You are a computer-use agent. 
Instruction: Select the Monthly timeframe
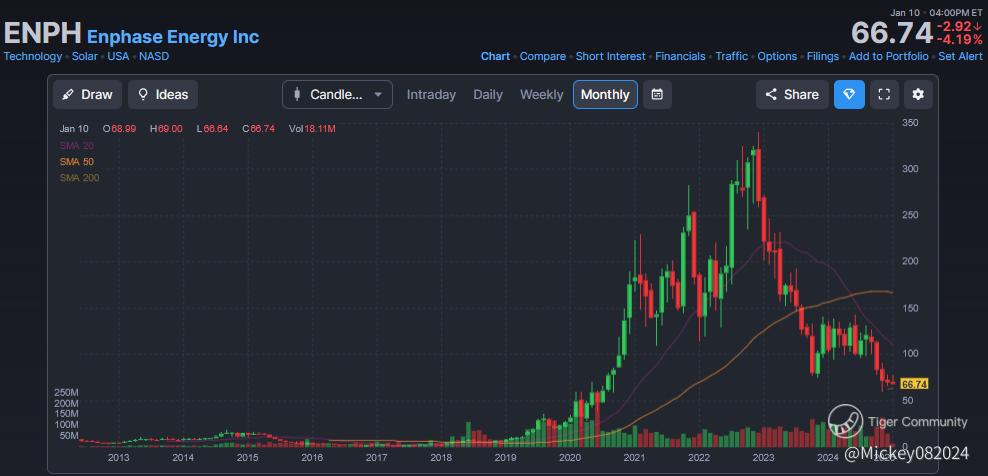[x=605, y=95]
